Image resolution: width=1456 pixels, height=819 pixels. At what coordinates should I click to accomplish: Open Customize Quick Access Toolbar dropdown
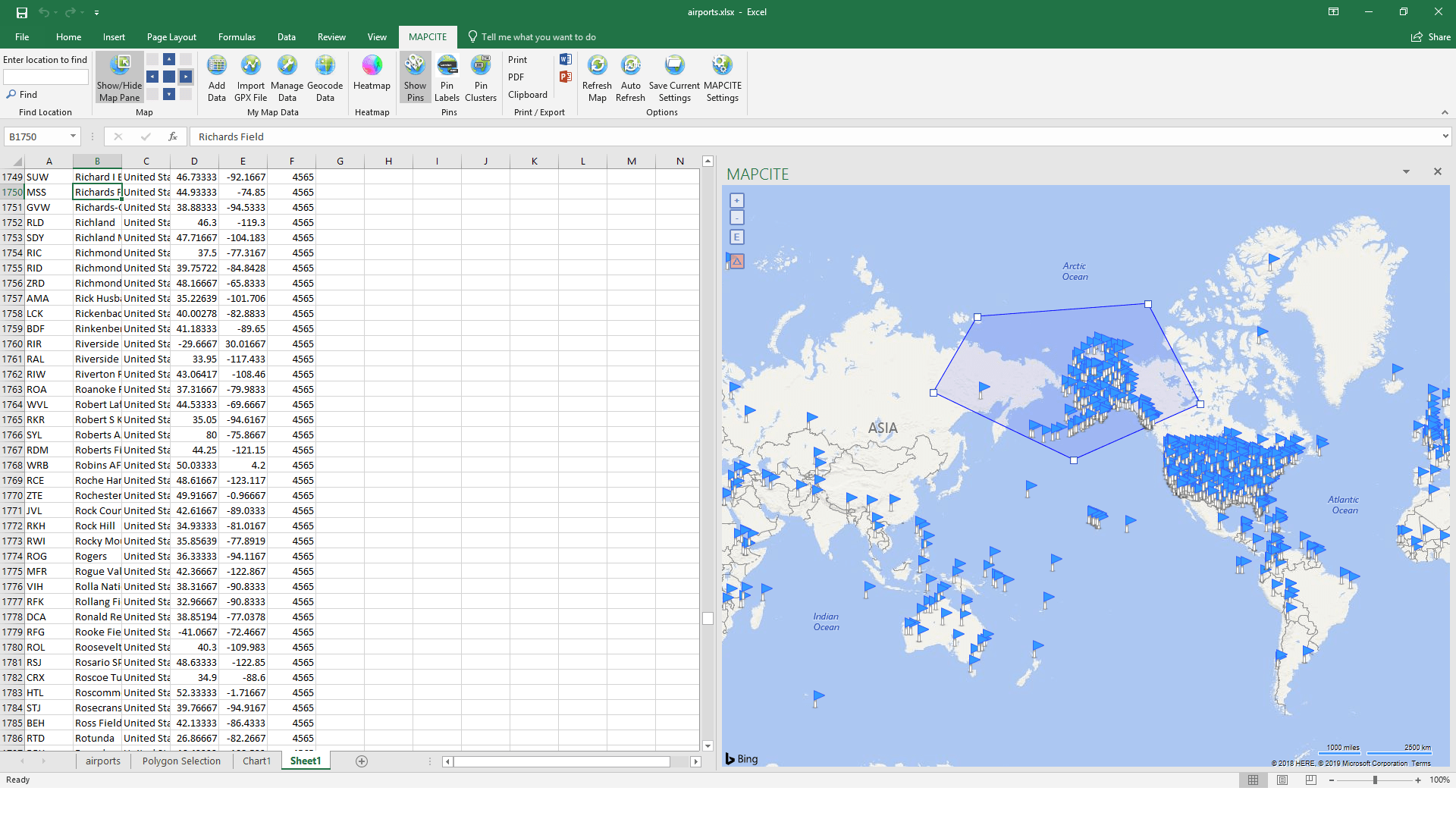click(x=96, y=13)
